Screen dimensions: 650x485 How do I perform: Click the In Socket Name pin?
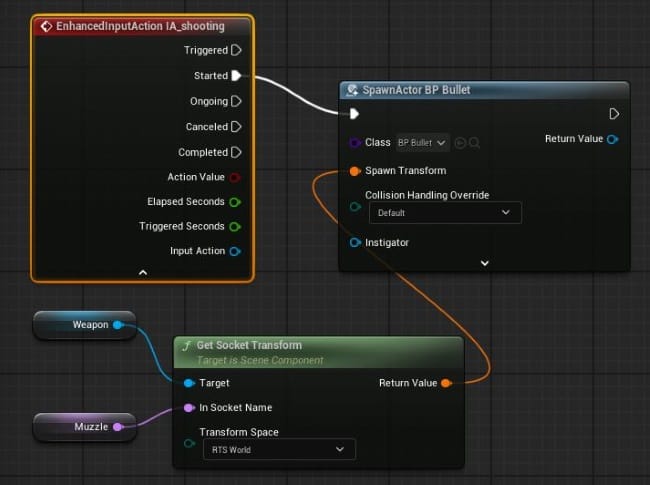tap(189, 408)
